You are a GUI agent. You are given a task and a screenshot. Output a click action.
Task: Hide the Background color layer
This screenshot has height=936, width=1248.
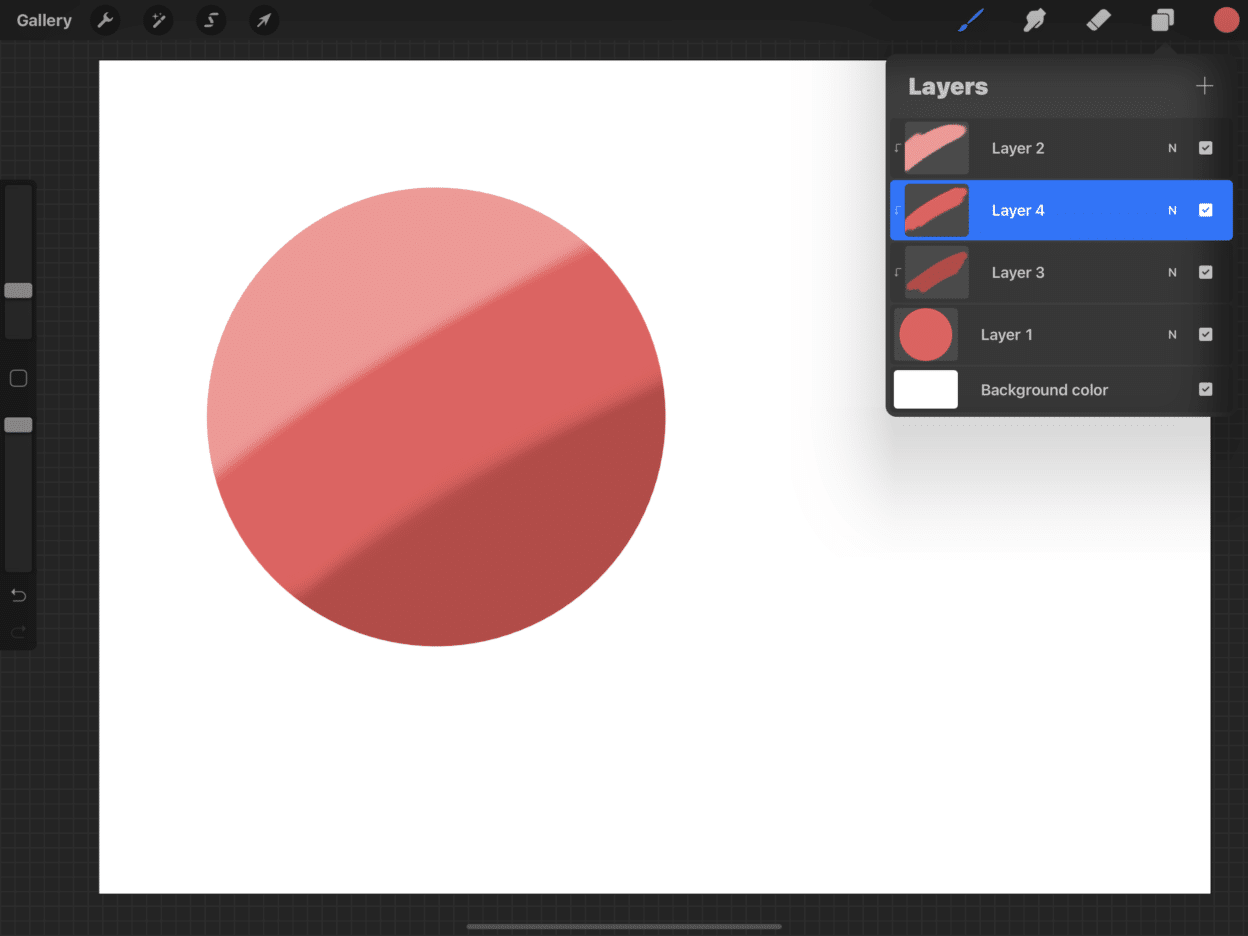click(x=1205, y=389)
